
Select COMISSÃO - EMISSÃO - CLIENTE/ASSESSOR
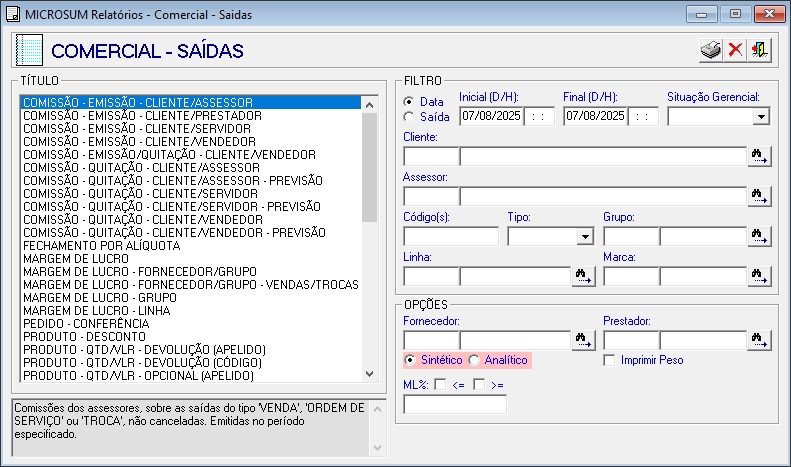[x=191, y=102]
